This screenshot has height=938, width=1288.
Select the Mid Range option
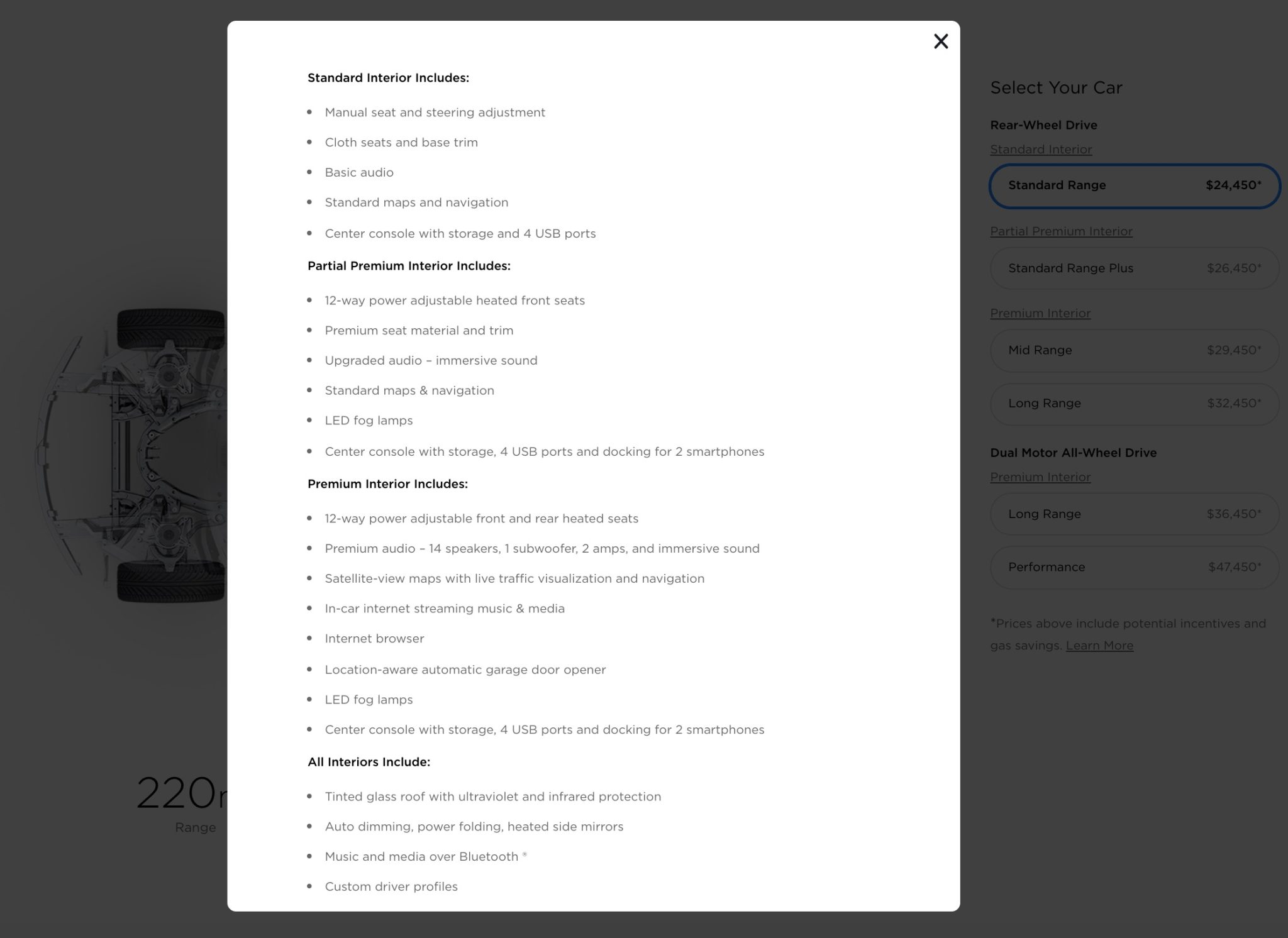[1135, 350]
